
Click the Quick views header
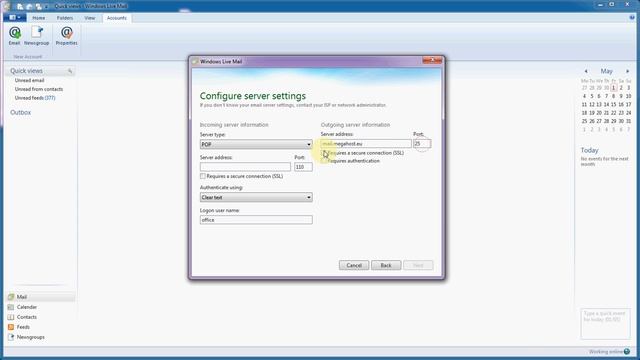click(x=26, y=71)
